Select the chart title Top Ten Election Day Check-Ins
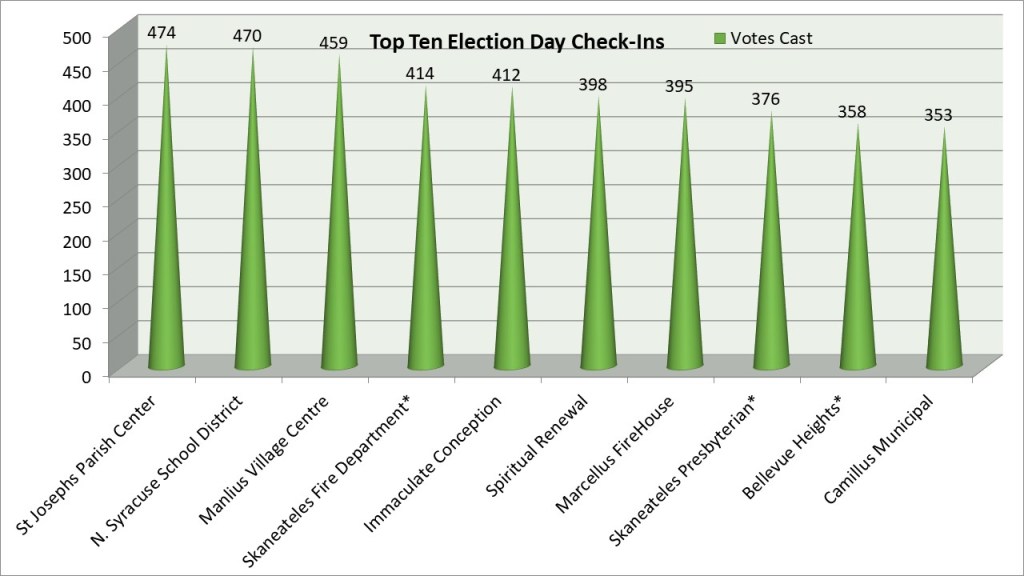Image resolution: width=1024 pixels, height=576 pixels. [x=517, y=42]
